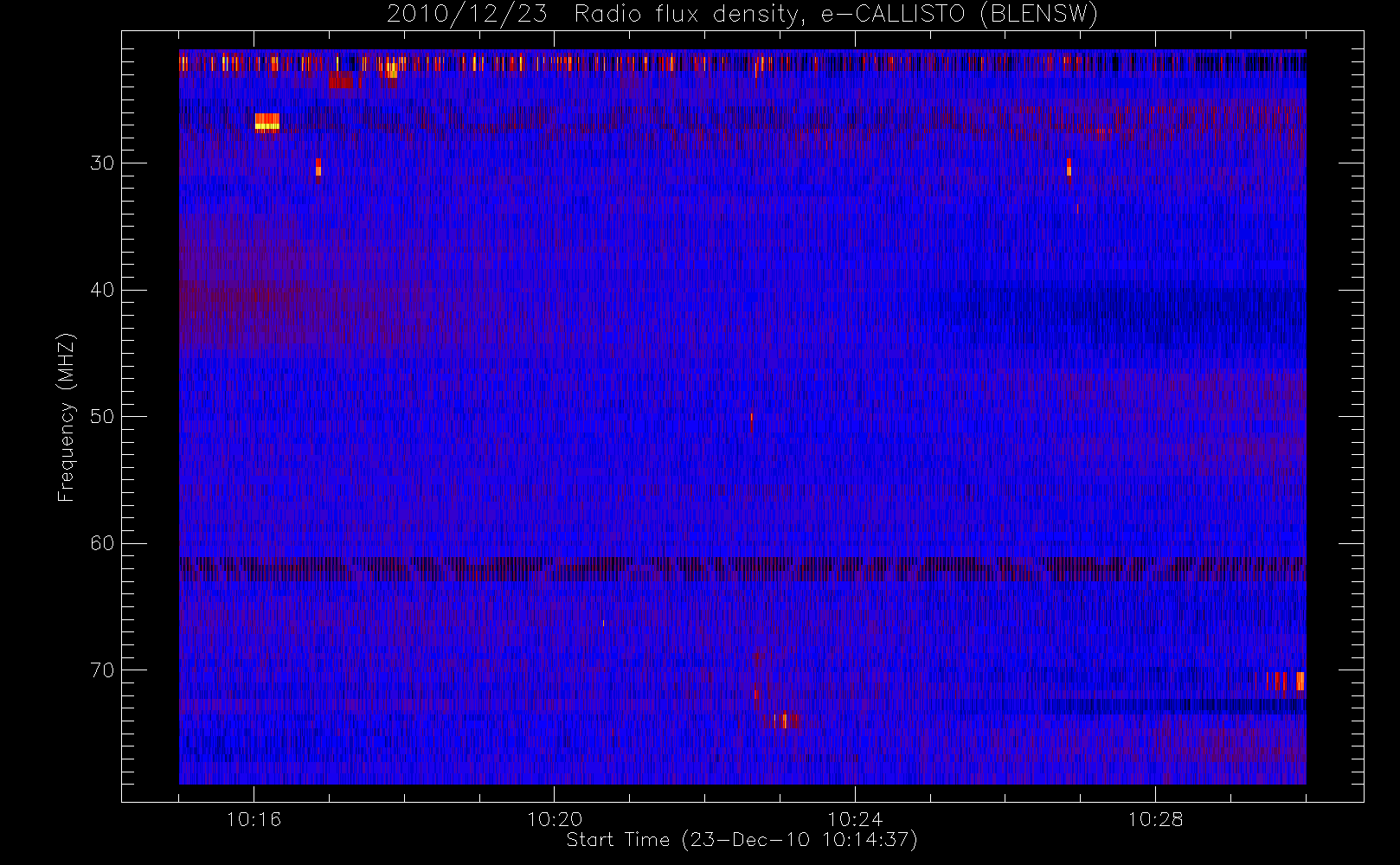Click the '60' frequency tick label

(x=102, y=543)
